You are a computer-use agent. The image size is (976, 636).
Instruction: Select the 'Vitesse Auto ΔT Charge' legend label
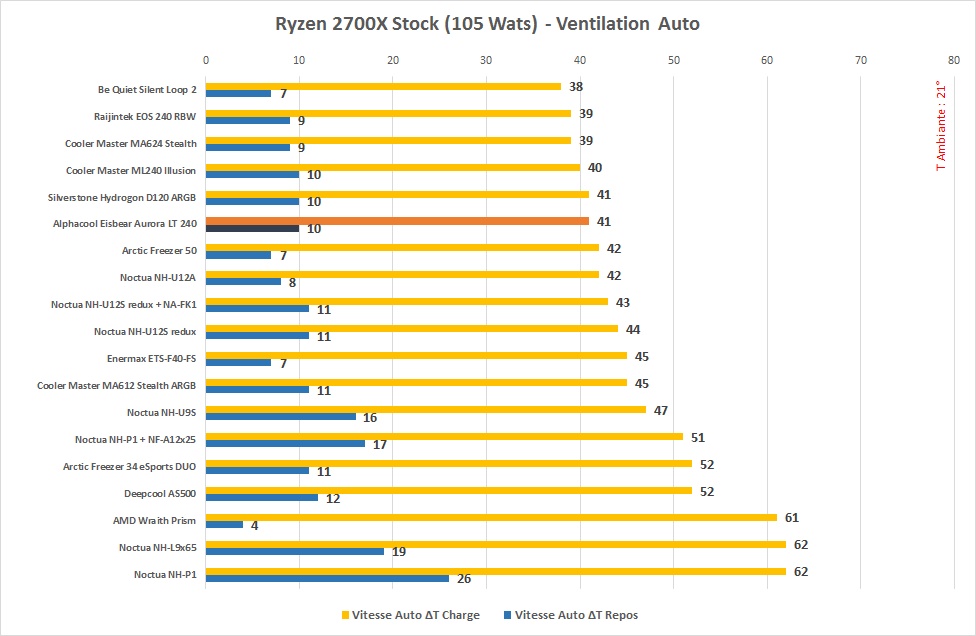point(416,615)
